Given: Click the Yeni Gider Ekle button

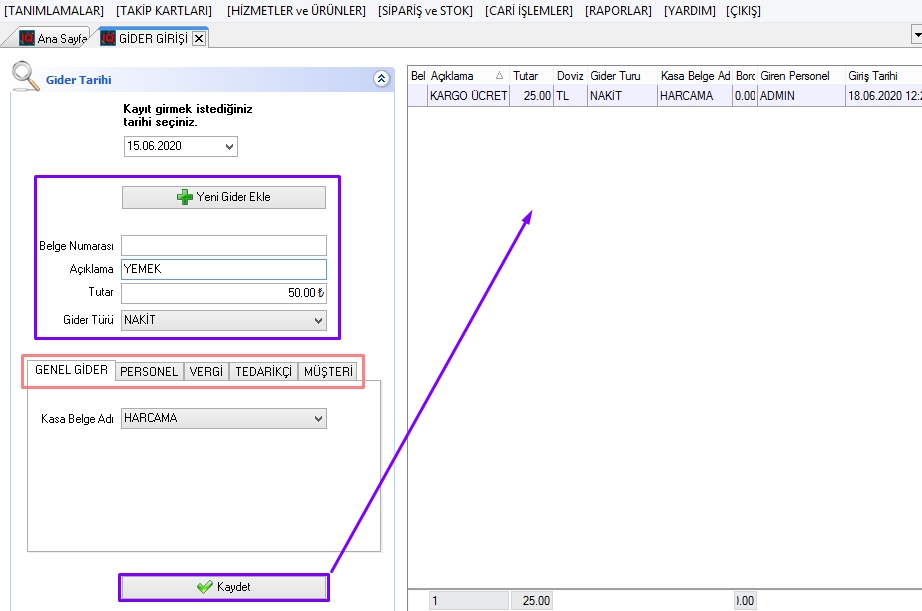Looking at the screenshot, I should [224, 197].
